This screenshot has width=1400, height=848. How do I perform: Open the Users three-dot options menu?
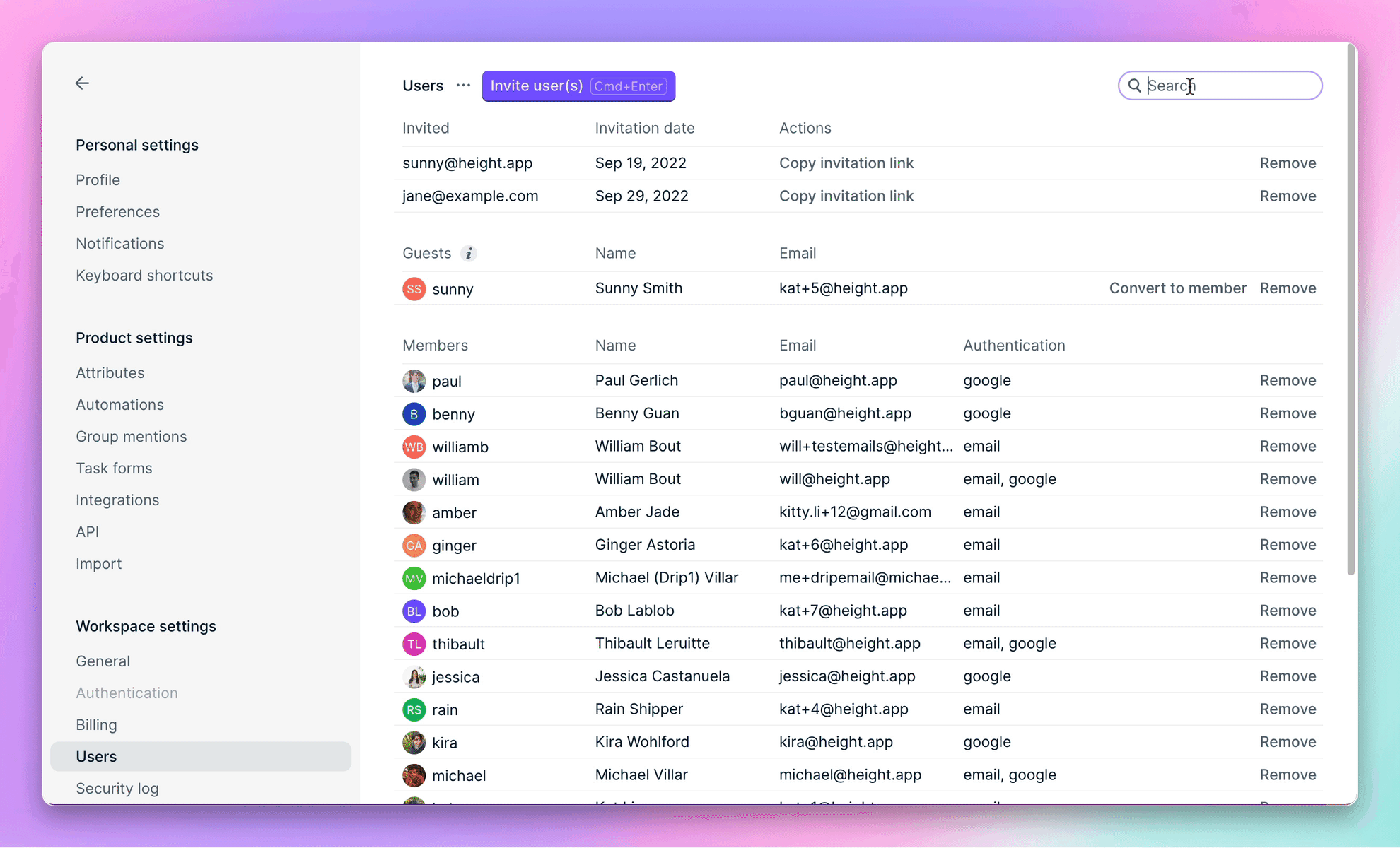pos(463,86)
